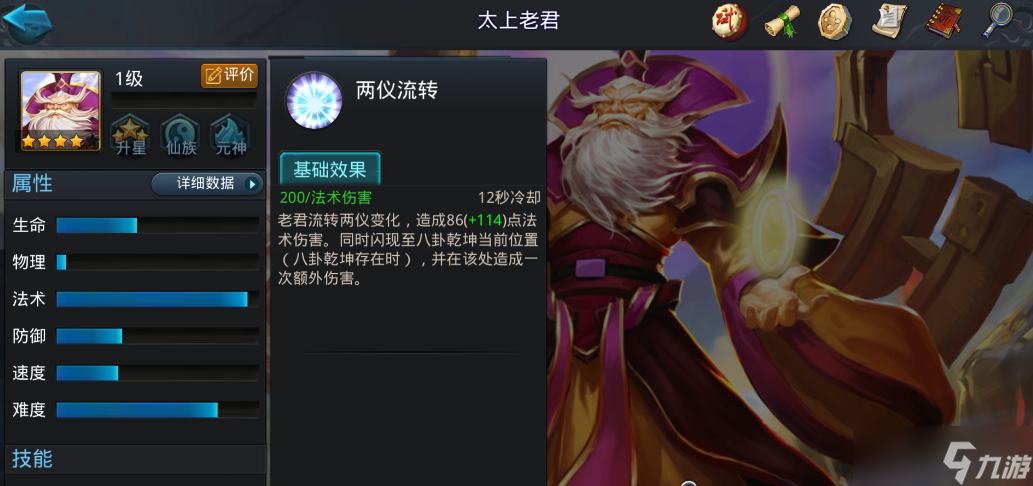Open the red 试 trial icon

point(729,22)
